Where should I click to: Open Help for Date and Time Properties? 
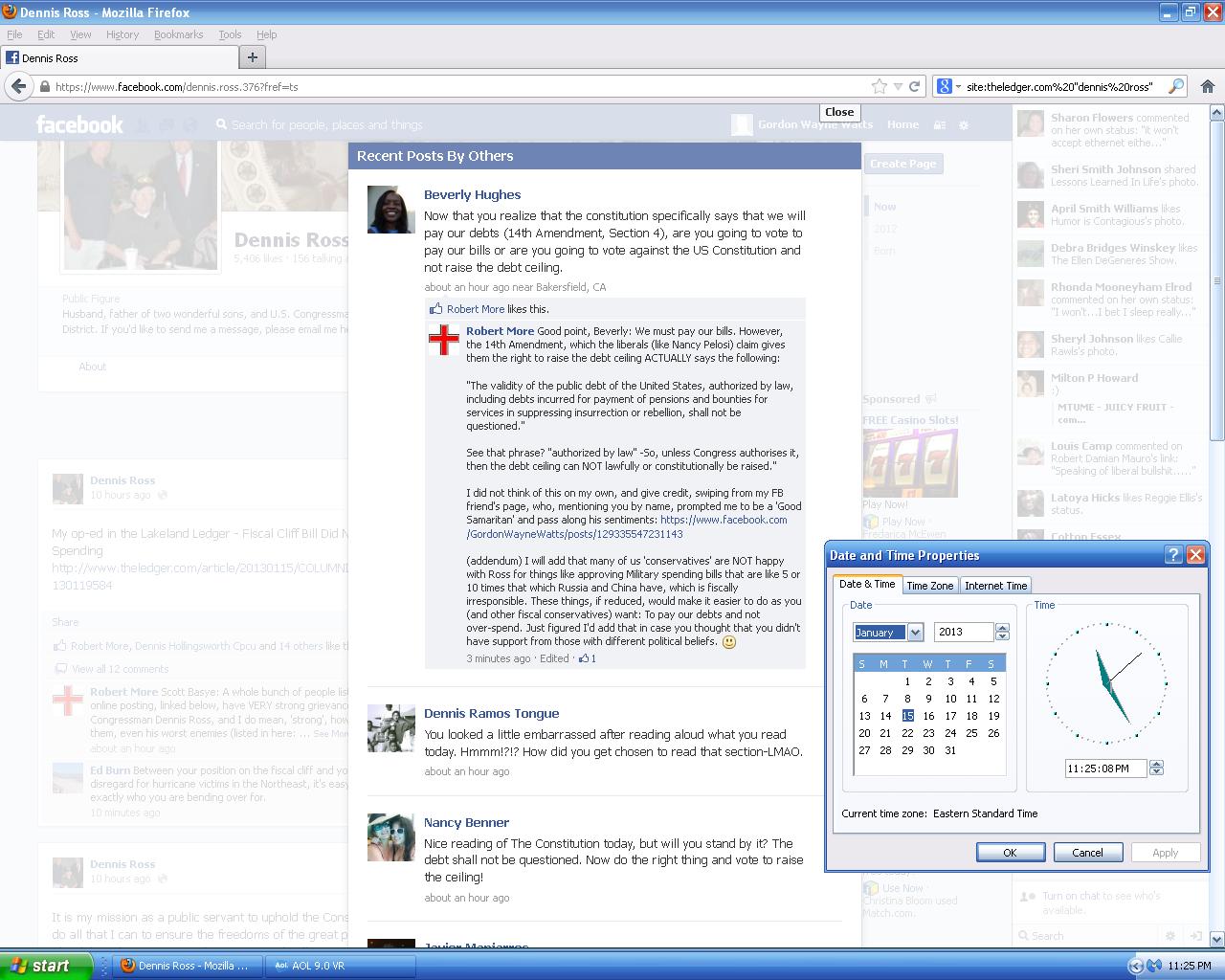[1174, 555]
